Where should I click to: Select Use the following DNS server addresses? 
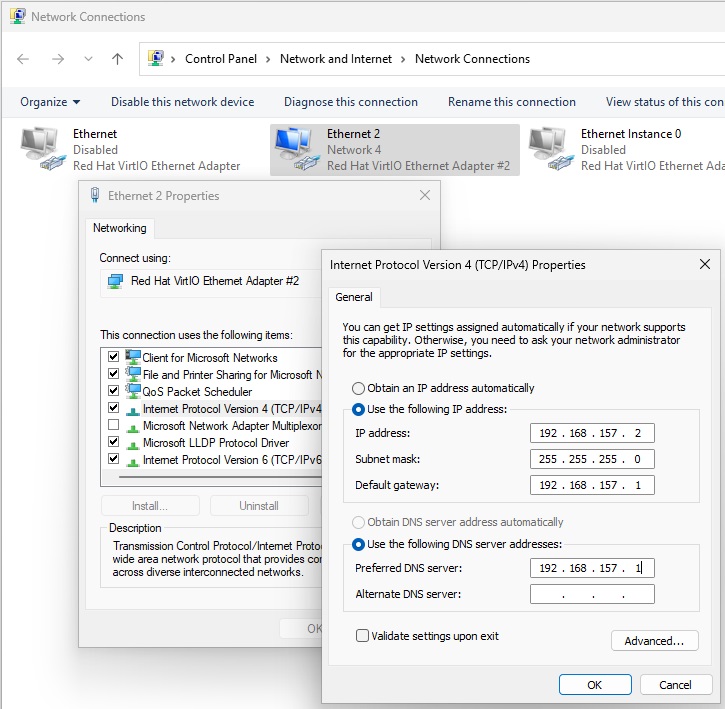(x=457, y=544)
